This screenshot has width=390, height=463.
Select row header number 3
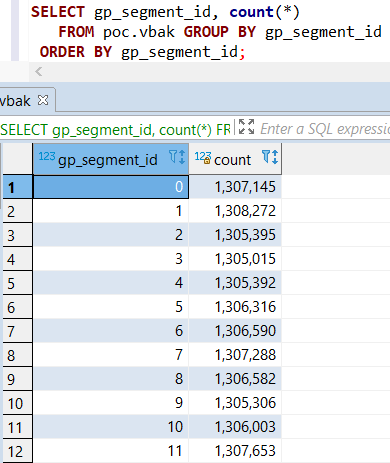coord(17,235)
